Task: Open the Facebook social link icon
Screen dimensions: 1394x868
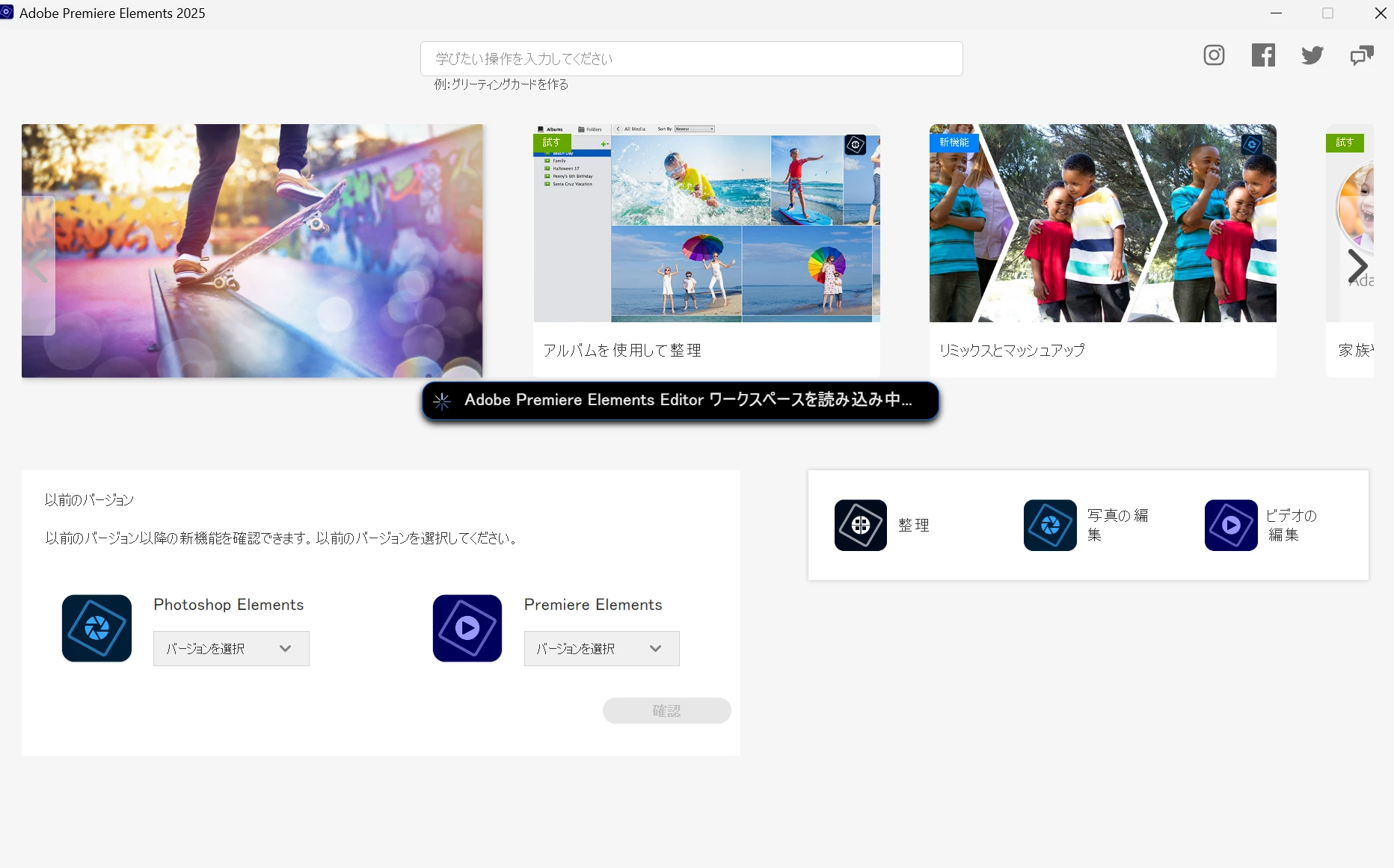Action: (1263, 55)
